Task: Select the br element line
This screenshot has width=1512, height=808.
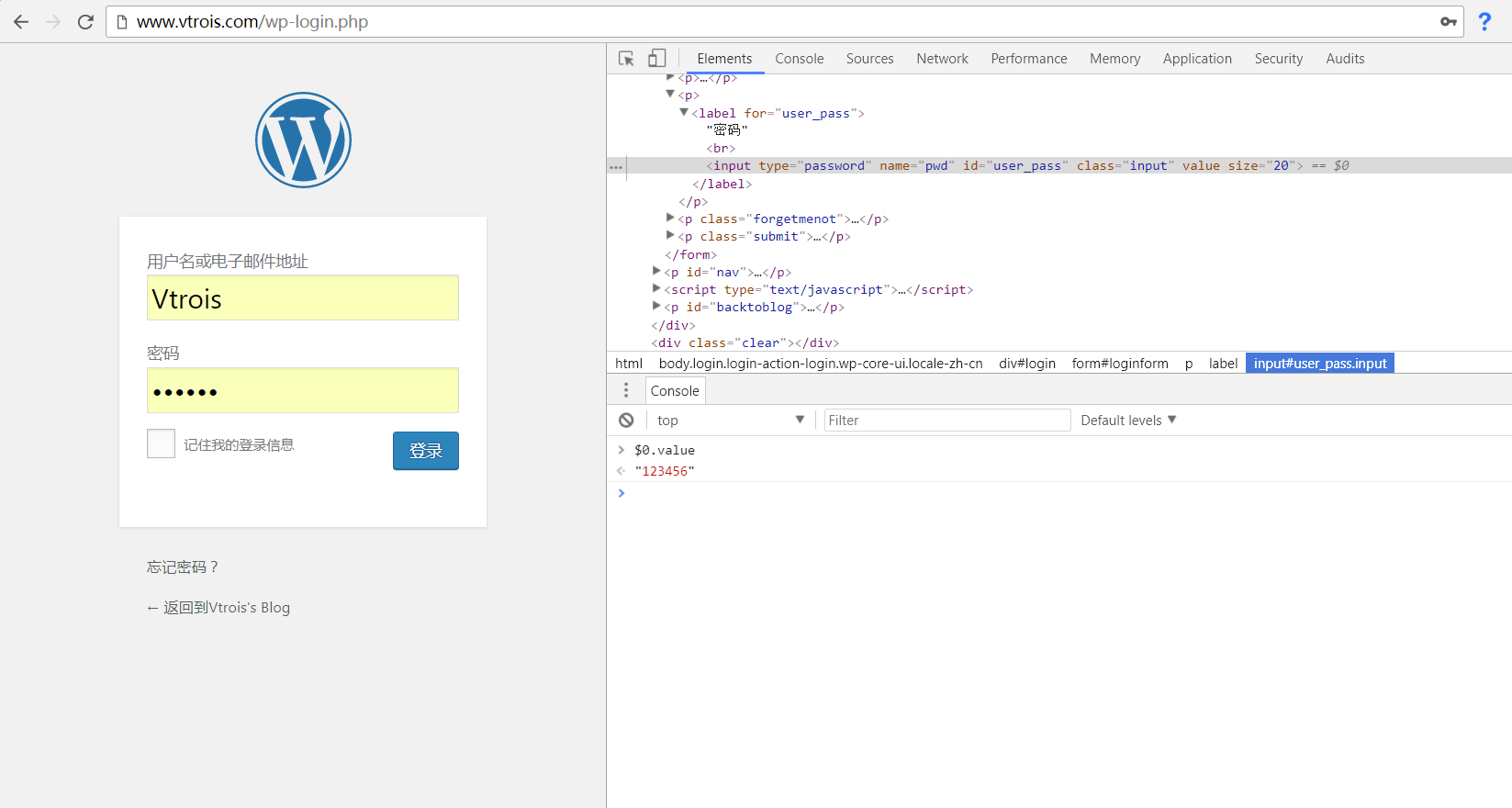Action: (x=721, y=149)
